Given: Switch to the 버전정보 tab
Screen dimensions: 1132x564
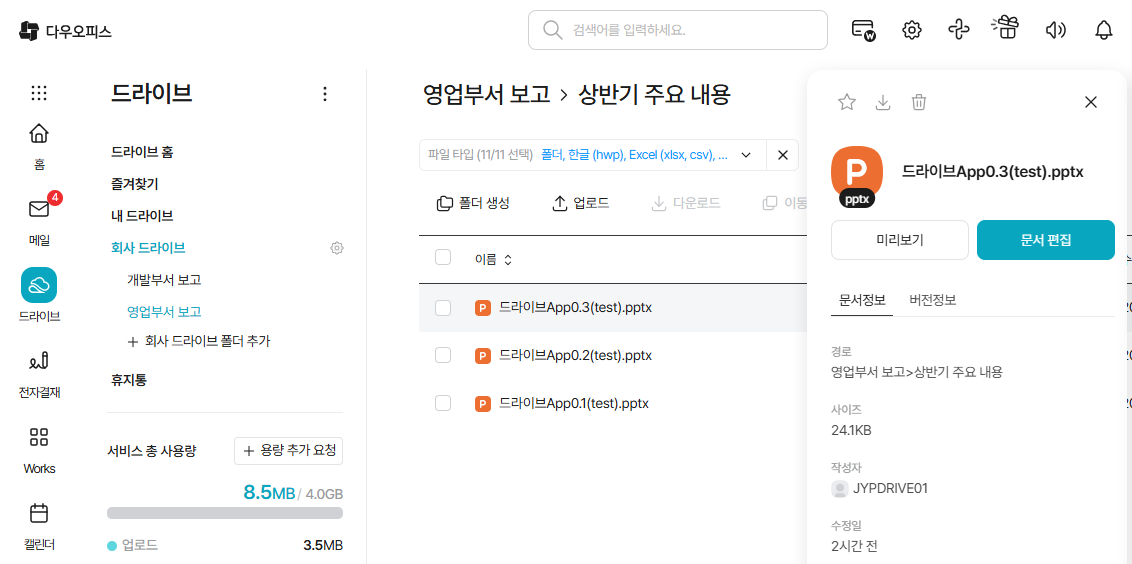Looking at the screenshot, I should click(932, 300).
